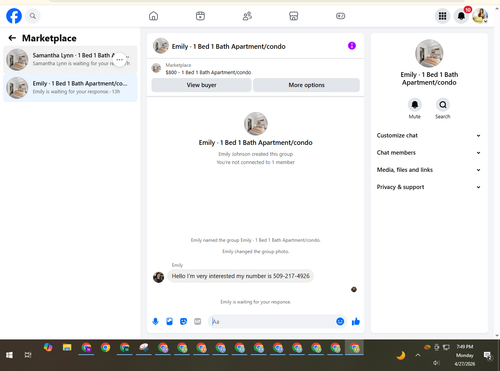
Task: Click the purple conversation info icon
Action: pyautogui.click(x=352, y=46)
